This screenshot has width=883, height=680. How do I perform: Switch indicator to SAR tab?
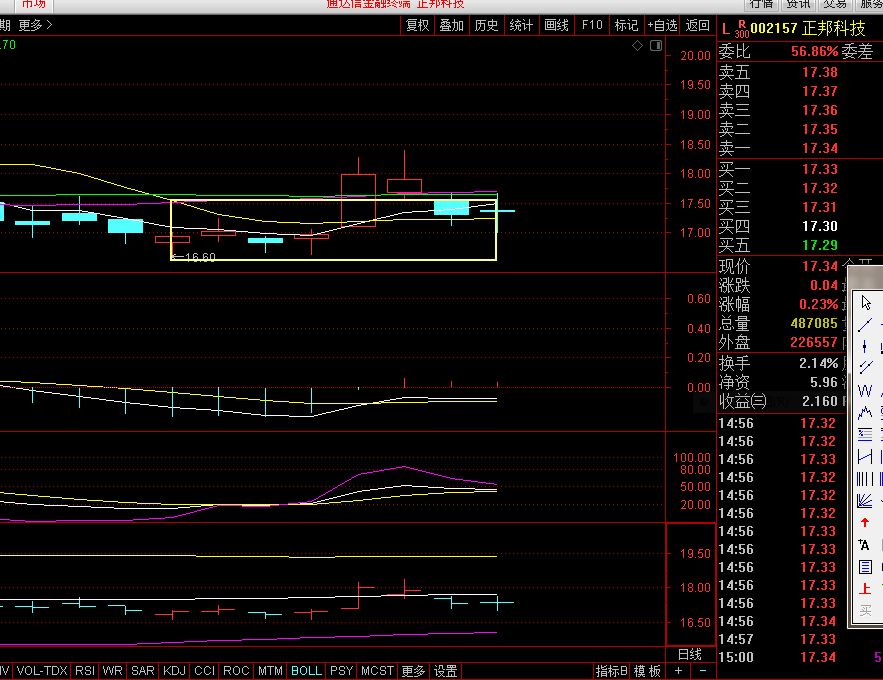(143, 671)
